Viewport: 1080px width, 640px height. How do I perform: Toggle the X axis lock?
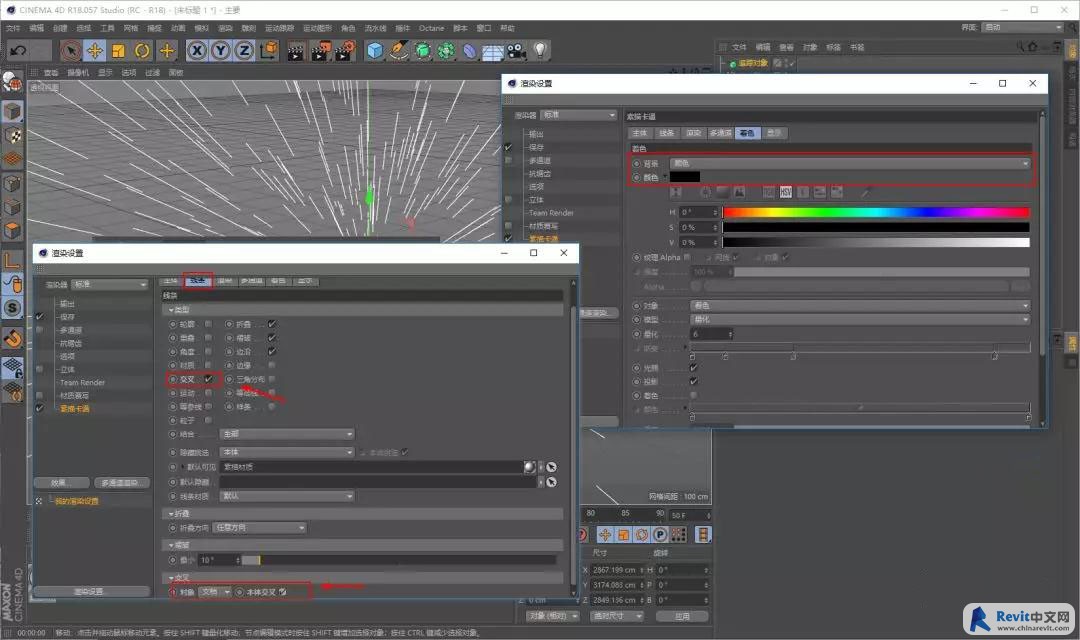coord(197,50)
